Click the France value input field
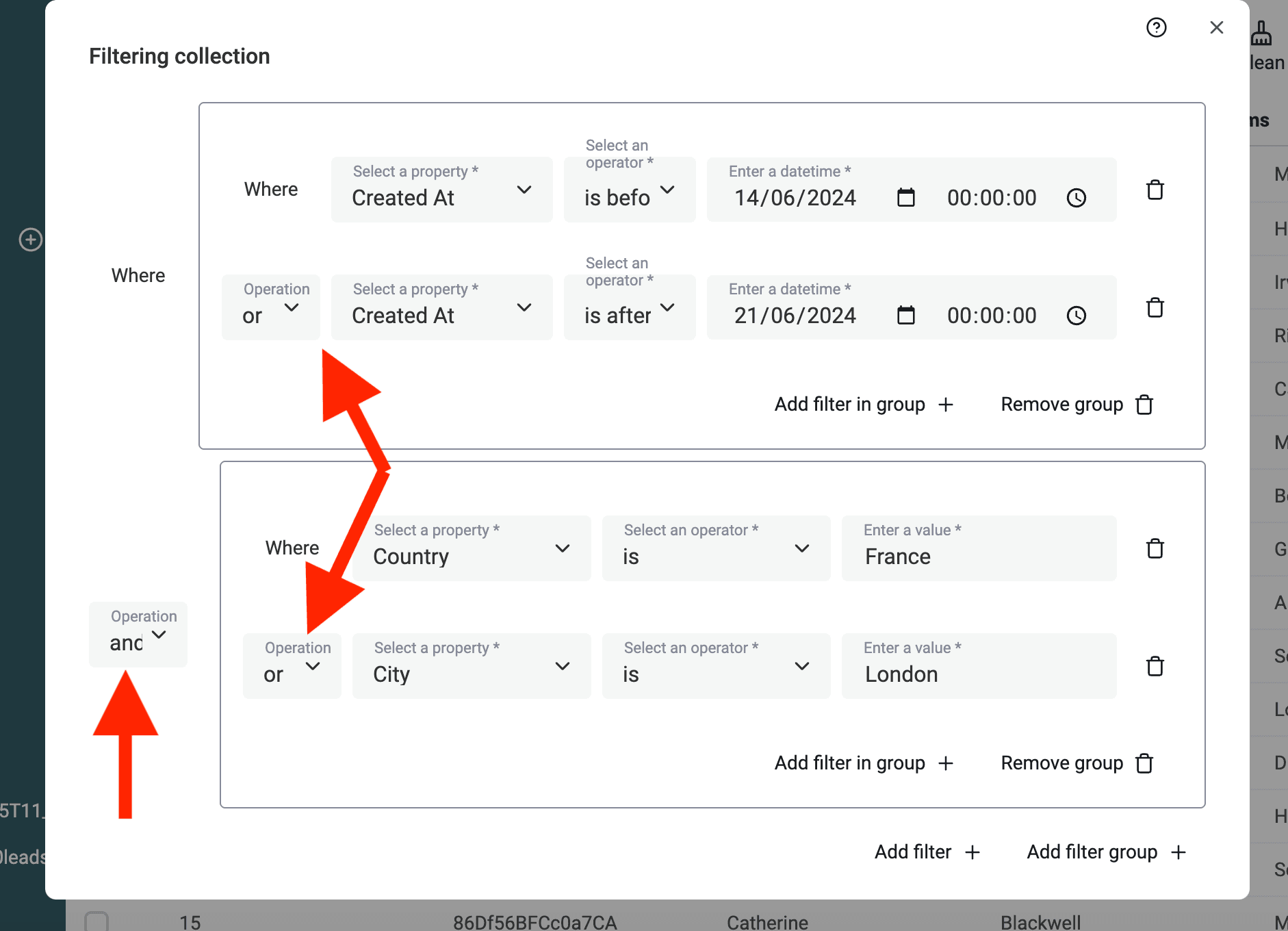The height and width of the screenshot is (931, 1288). pos(979,556)
